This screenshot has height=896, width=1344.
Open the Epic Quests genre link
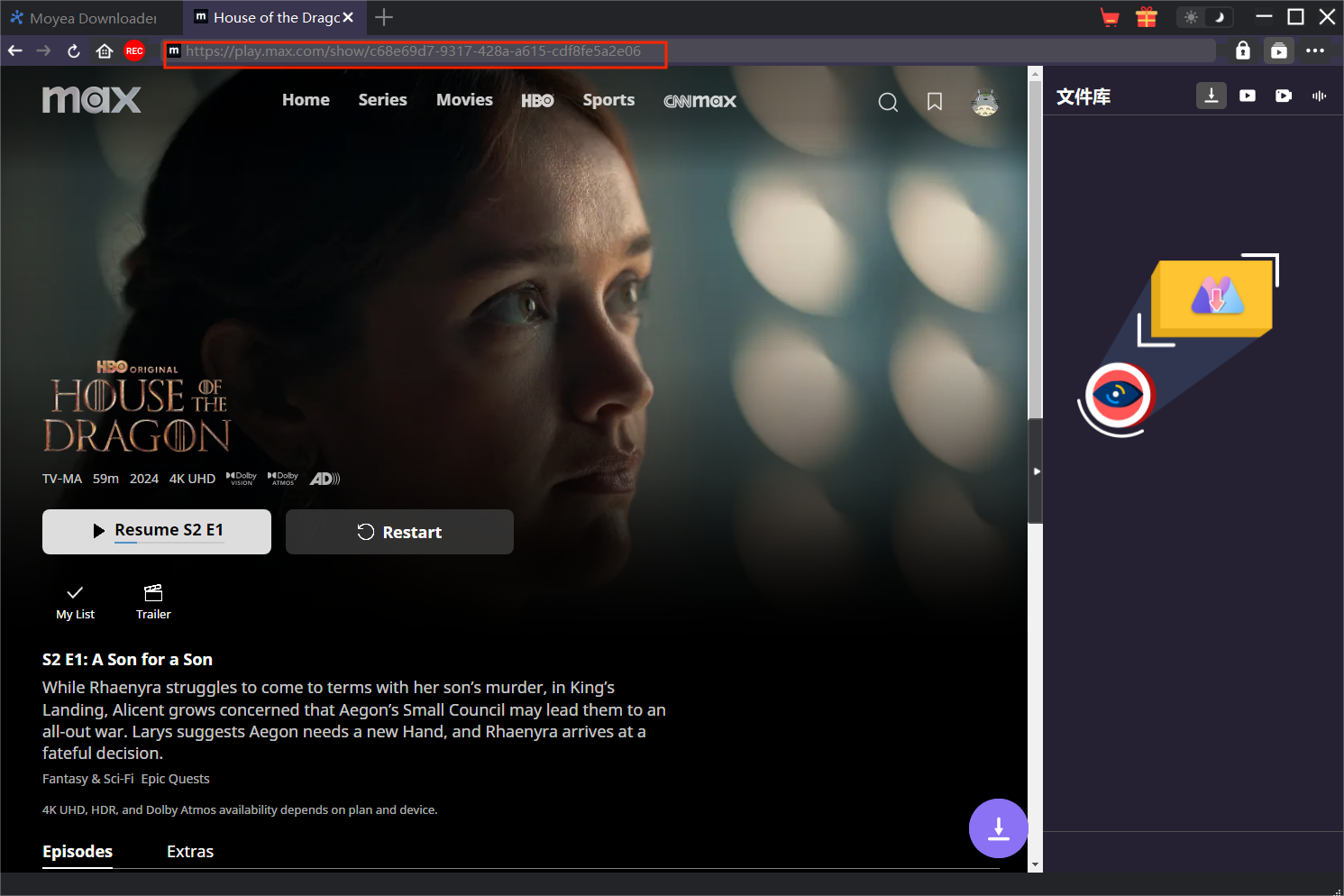pyautogui.click(x=176, y=779)
